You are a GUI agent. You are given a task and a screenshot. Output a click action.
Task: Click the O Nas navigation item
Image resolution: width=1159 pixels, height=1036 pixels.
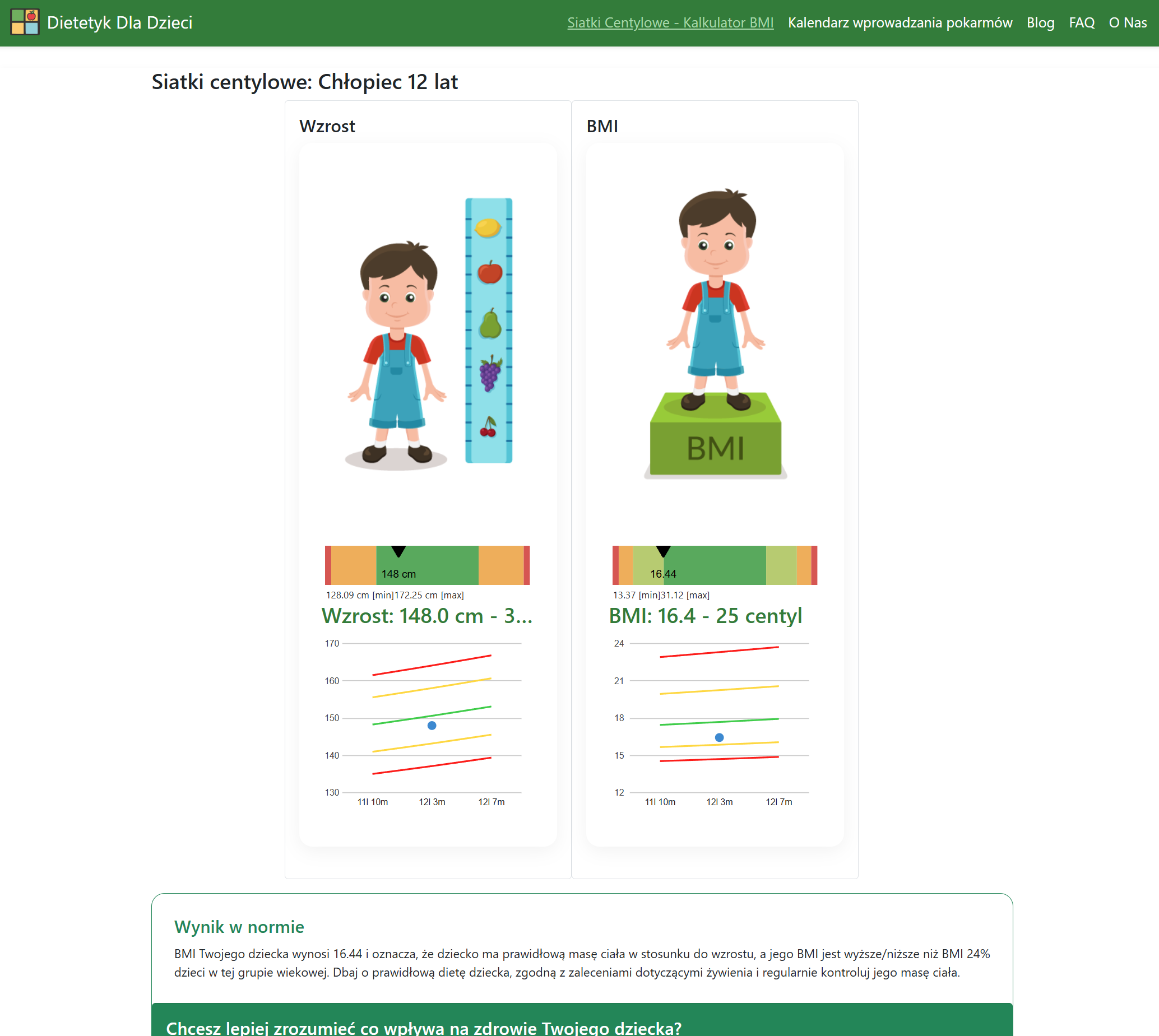pos(1128,23)
